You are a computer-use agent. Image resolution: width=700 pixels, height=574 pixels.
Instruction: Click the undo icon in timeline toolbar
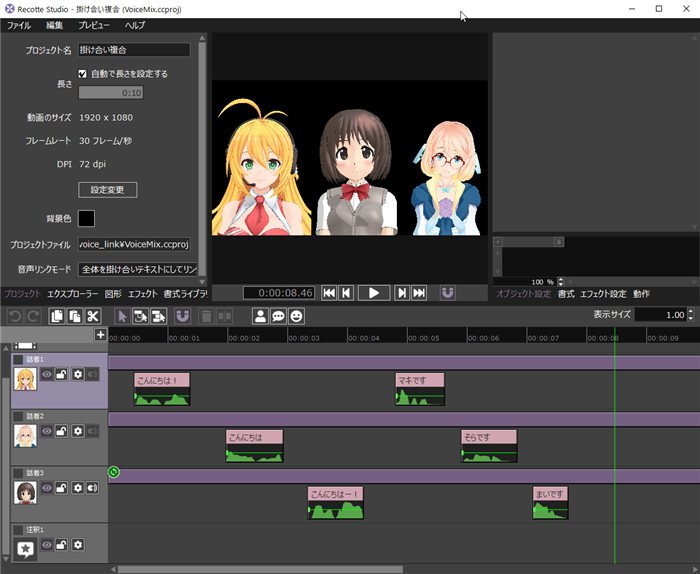pyautogui.click(x=15, y=316)
